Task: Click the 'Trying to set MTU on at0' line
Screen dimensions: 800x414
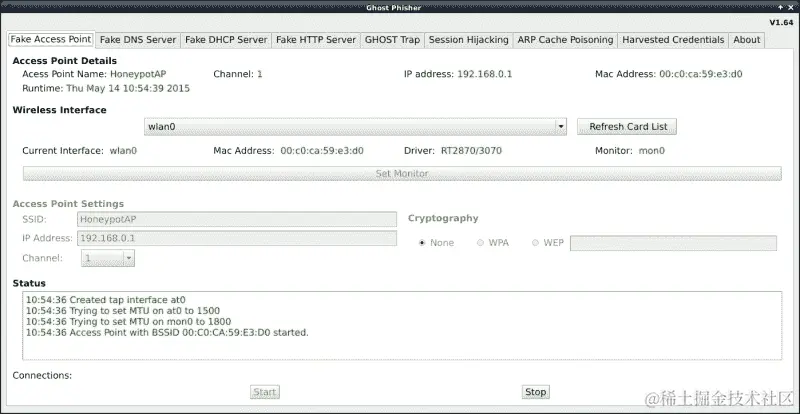Action: [123, 310]
